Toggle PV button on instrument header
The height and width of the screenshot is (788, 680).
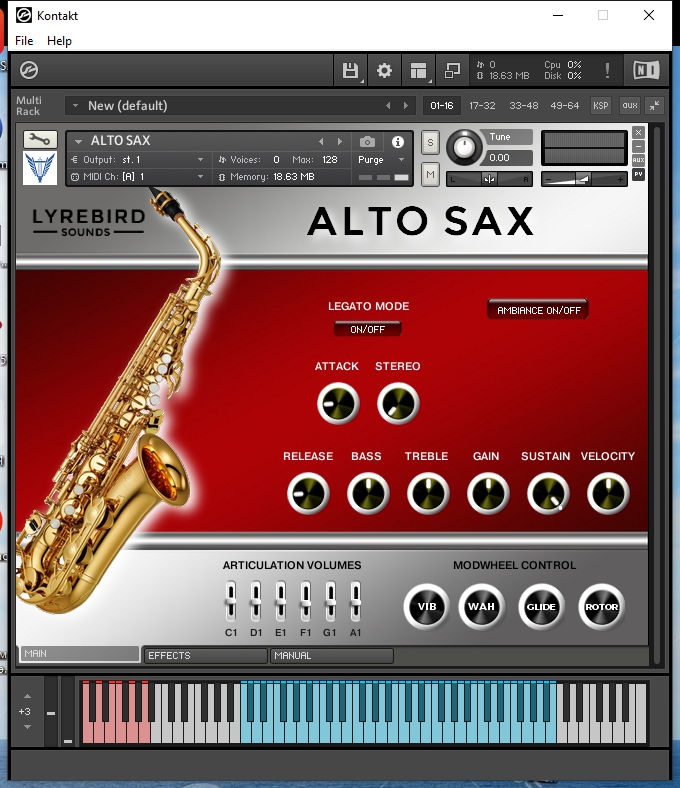point(638,174)
